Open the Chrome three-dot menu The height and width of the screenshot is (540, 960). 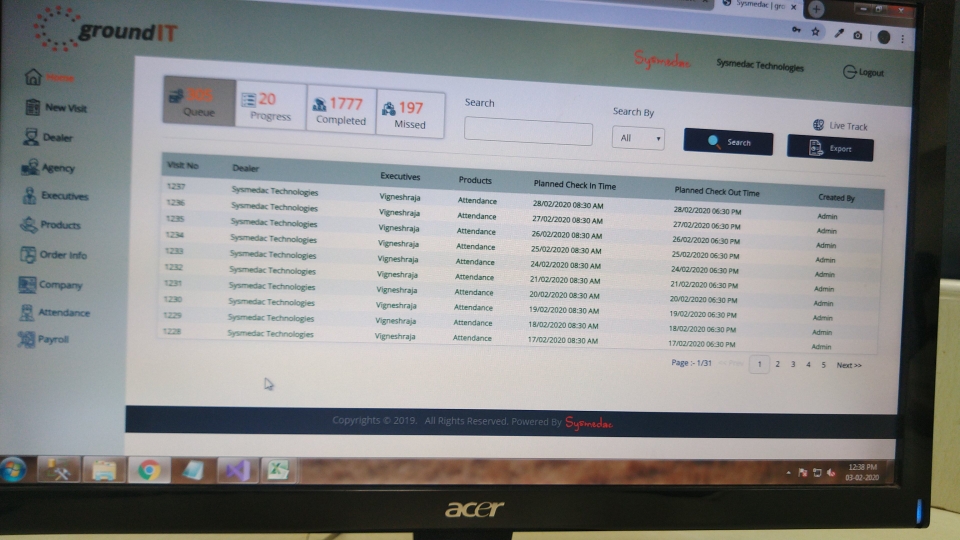[x=903, y=38]
